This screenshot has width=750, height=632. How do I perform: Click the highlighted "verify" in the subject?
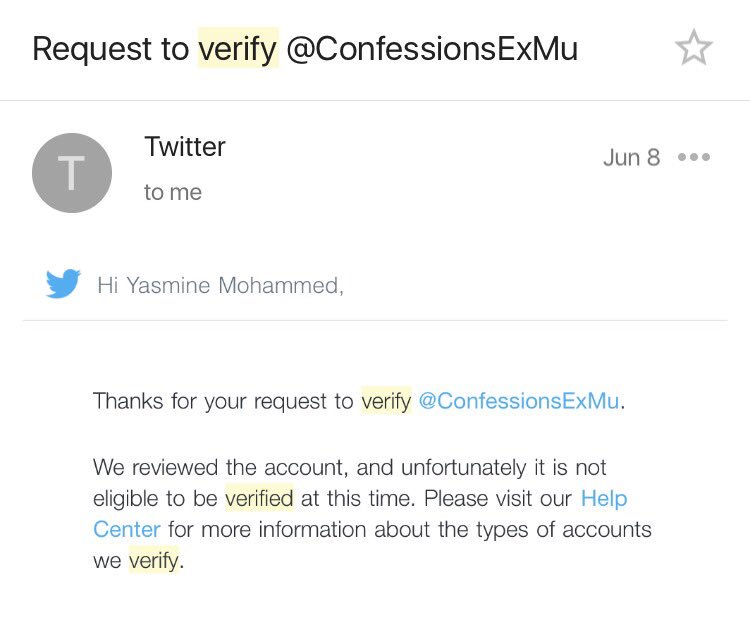coord(237,48)
